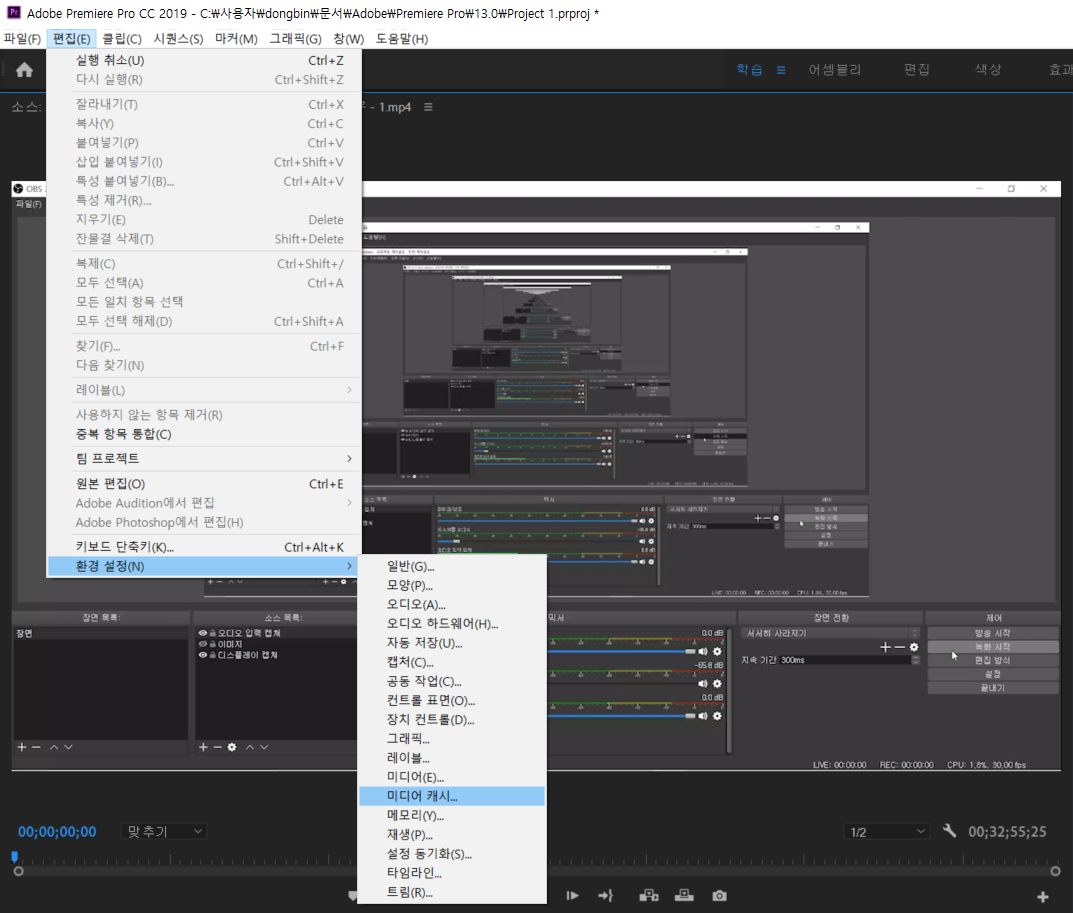Open the 그래픽(G) menu

[295, 39]
